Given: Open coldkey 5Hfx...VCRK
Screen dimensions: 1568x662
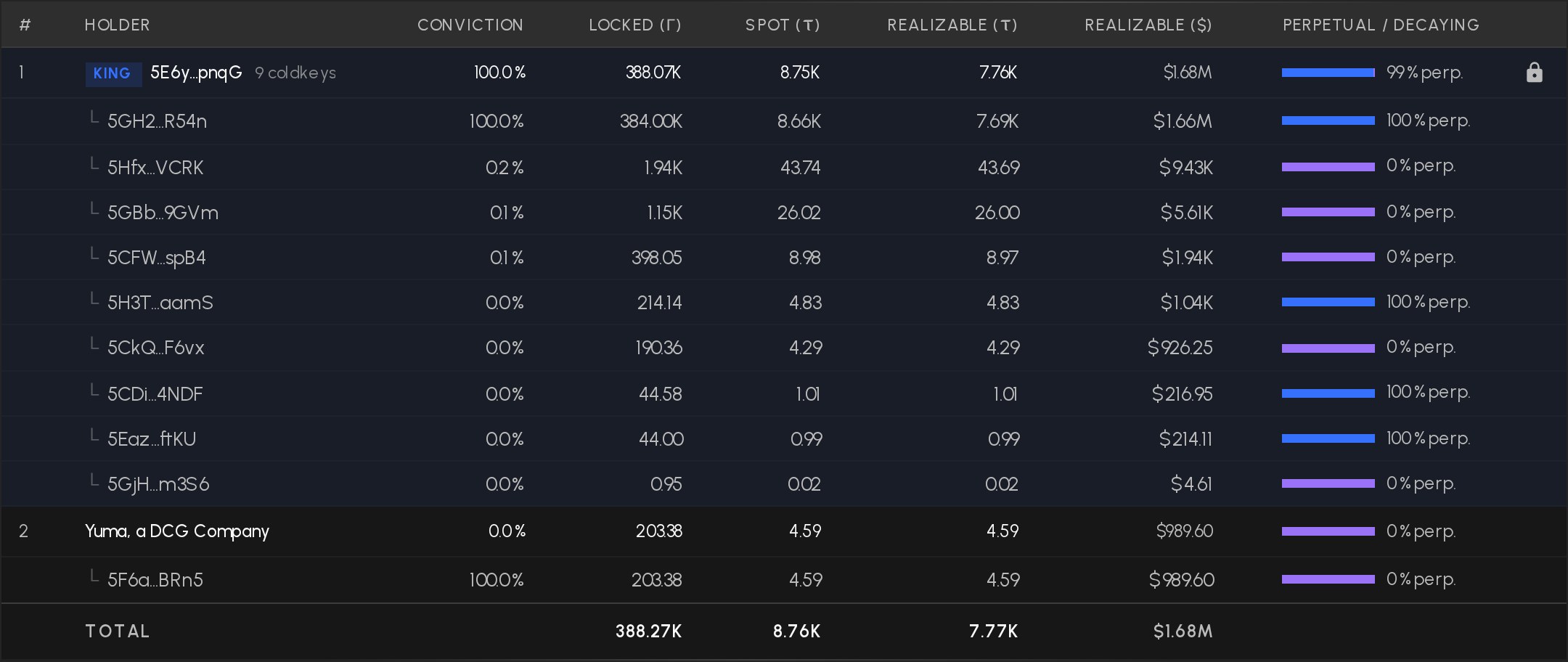Looking at the screenshot, I should click(155, 168).
